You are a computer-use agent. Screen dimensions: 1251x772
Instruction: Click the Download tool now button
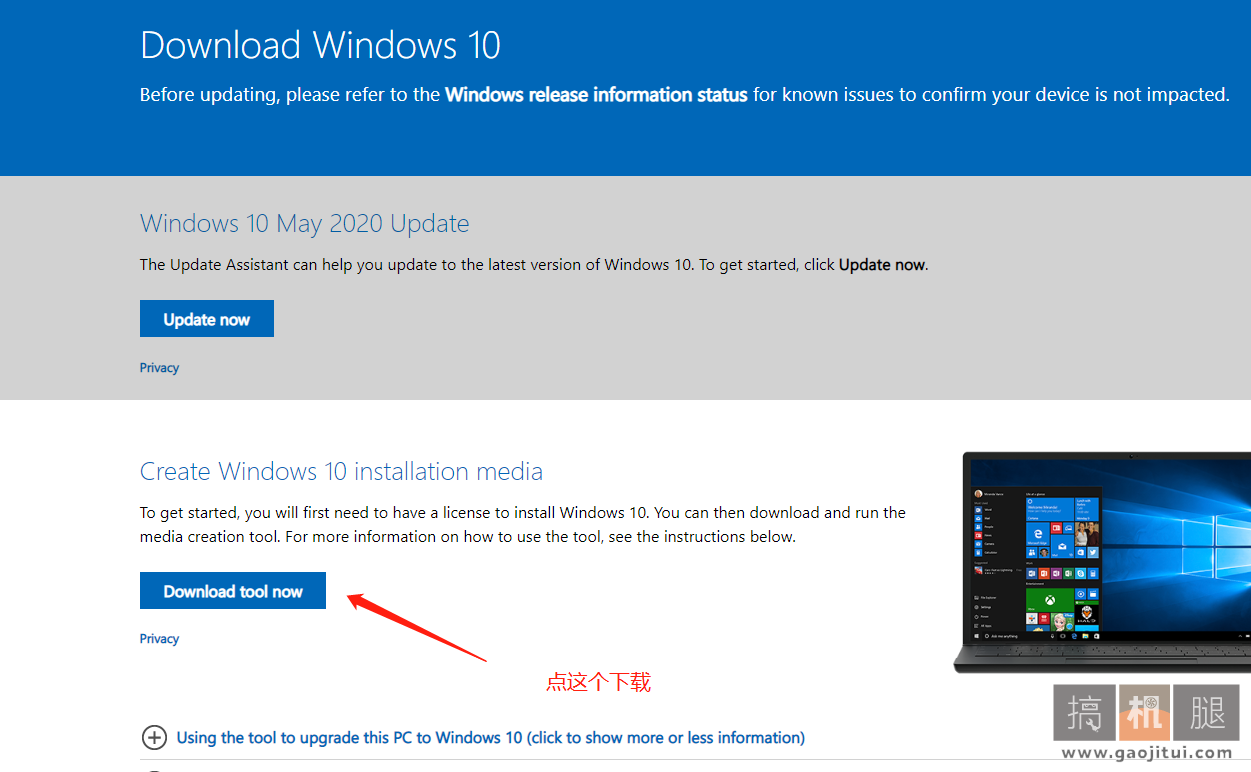[233, 591]
